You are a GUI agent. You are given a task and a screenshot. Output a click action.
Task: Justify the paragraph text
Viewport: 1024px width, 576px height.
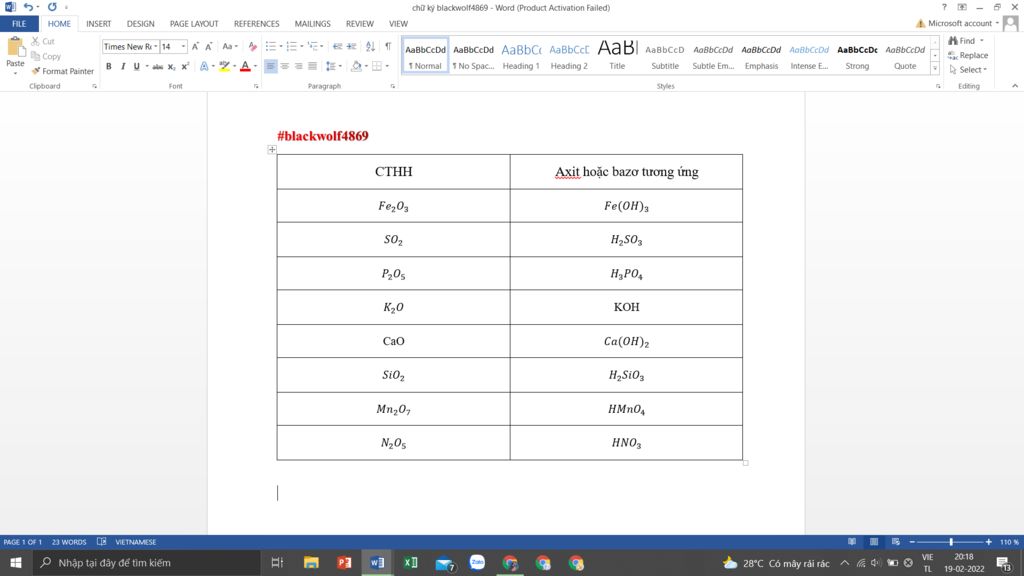click(312, 66)
